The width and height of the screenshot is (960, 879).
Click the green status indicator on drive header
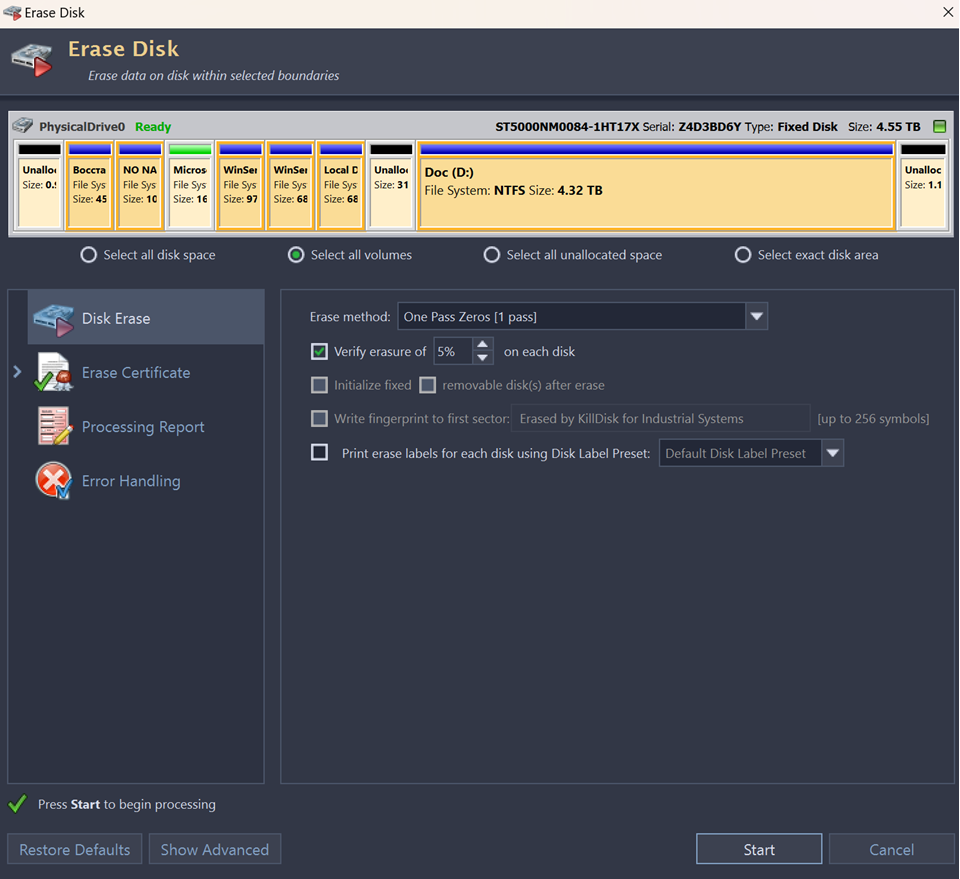pos(939,127)
